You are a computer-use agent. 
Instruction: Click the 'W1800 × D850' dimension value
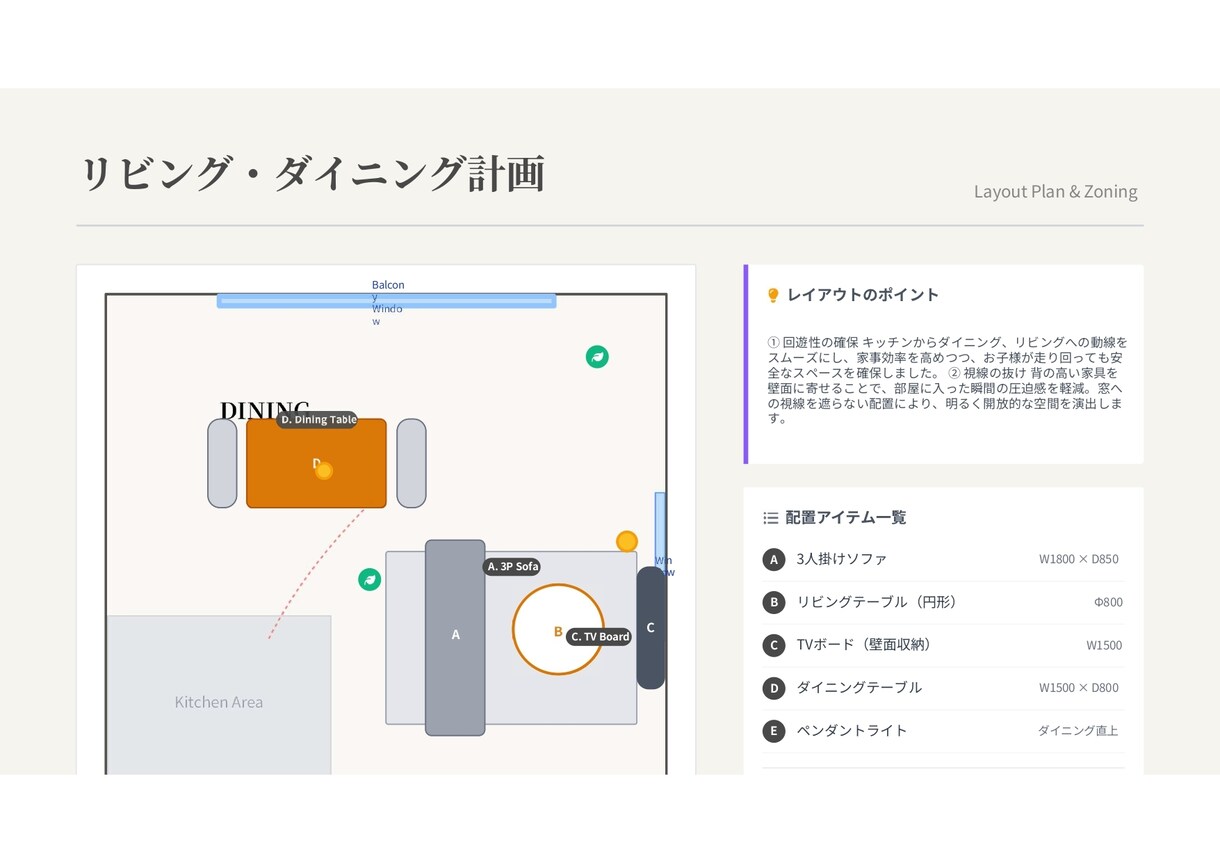click(1079, 559)
